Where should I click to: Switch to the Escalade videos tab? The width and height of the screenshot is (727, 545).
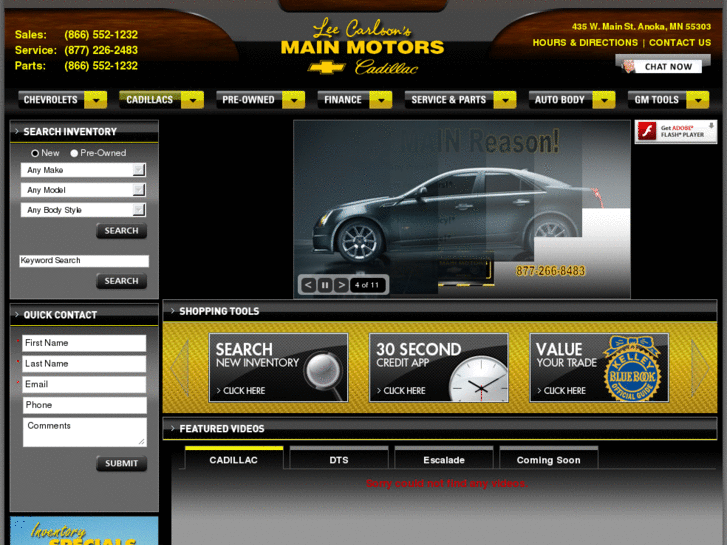444,458
